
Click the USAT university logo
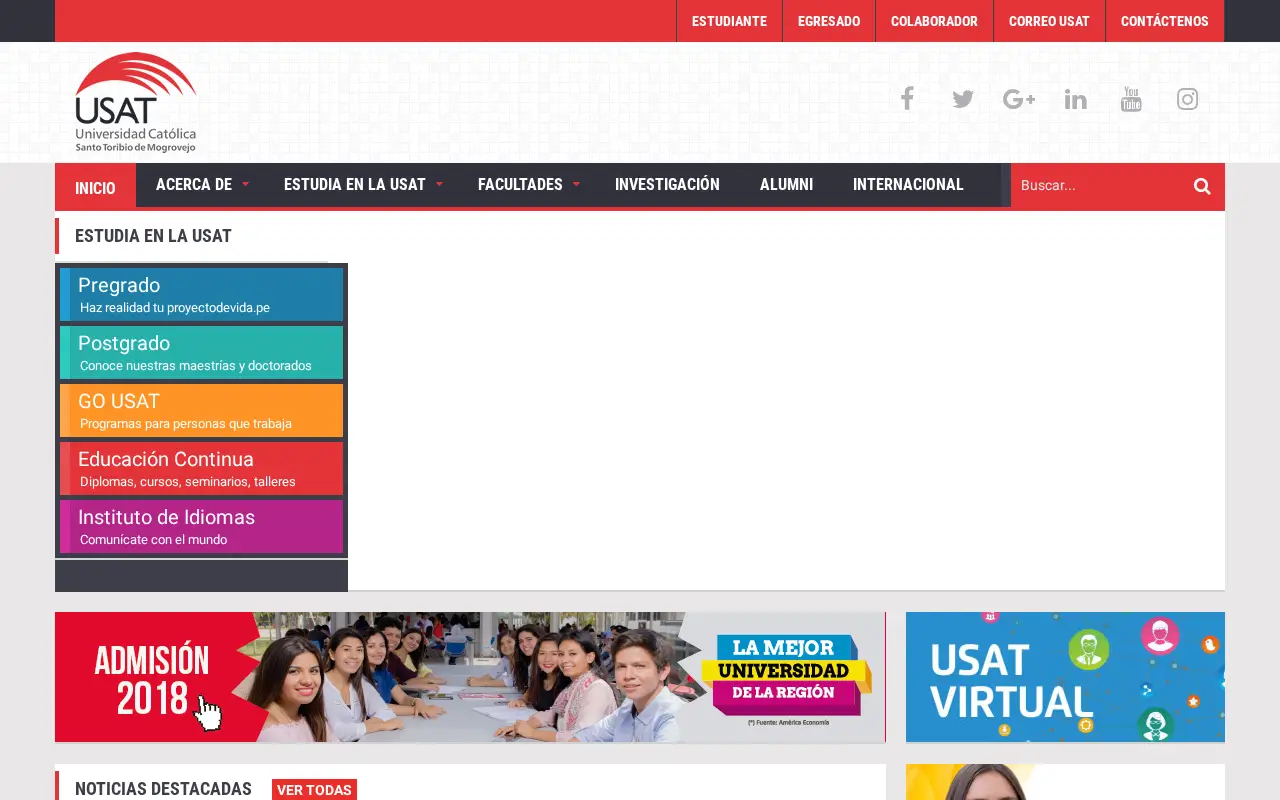pos(136,102)
